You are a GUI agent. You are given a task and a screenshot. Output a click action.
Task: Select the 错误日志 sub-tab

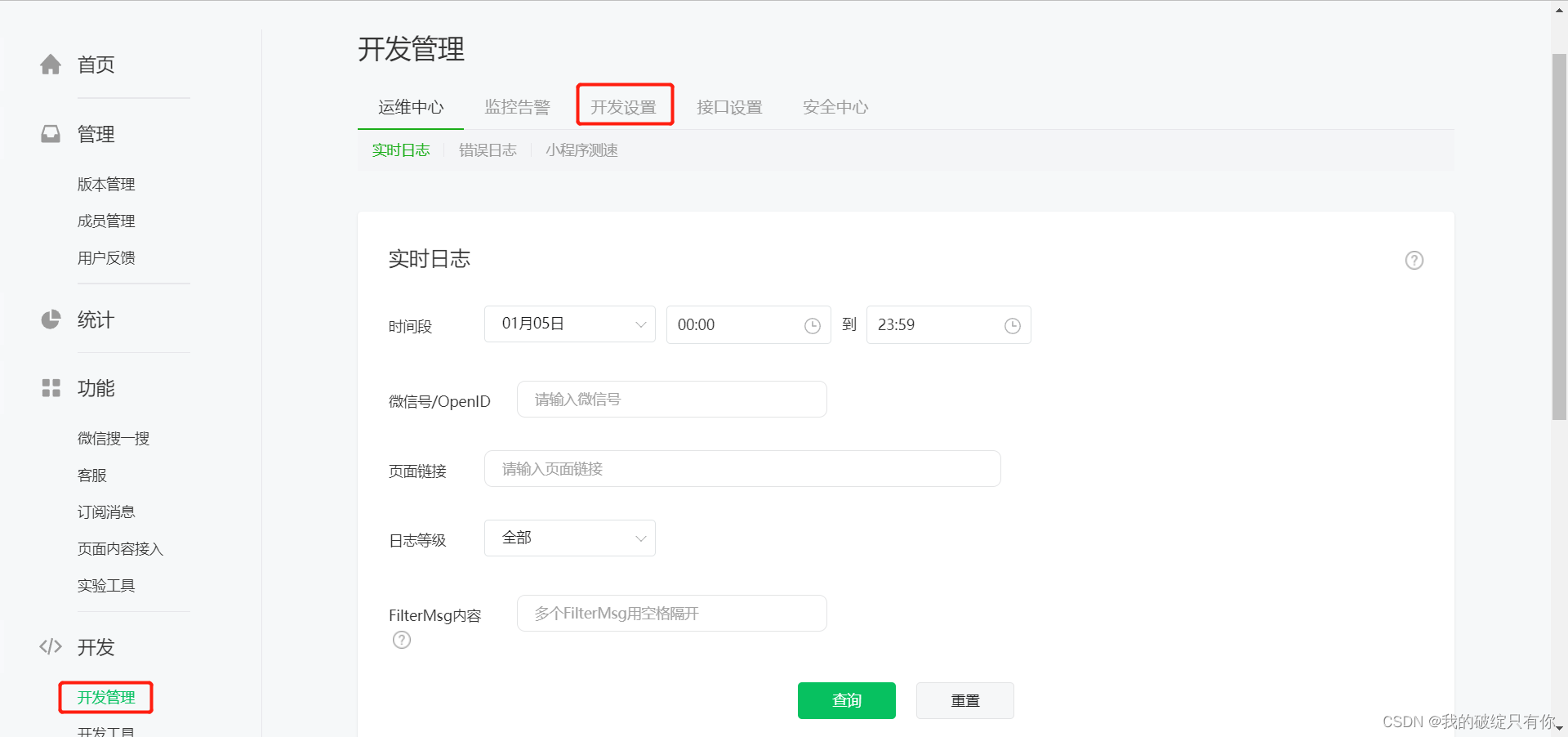[488, 150]
